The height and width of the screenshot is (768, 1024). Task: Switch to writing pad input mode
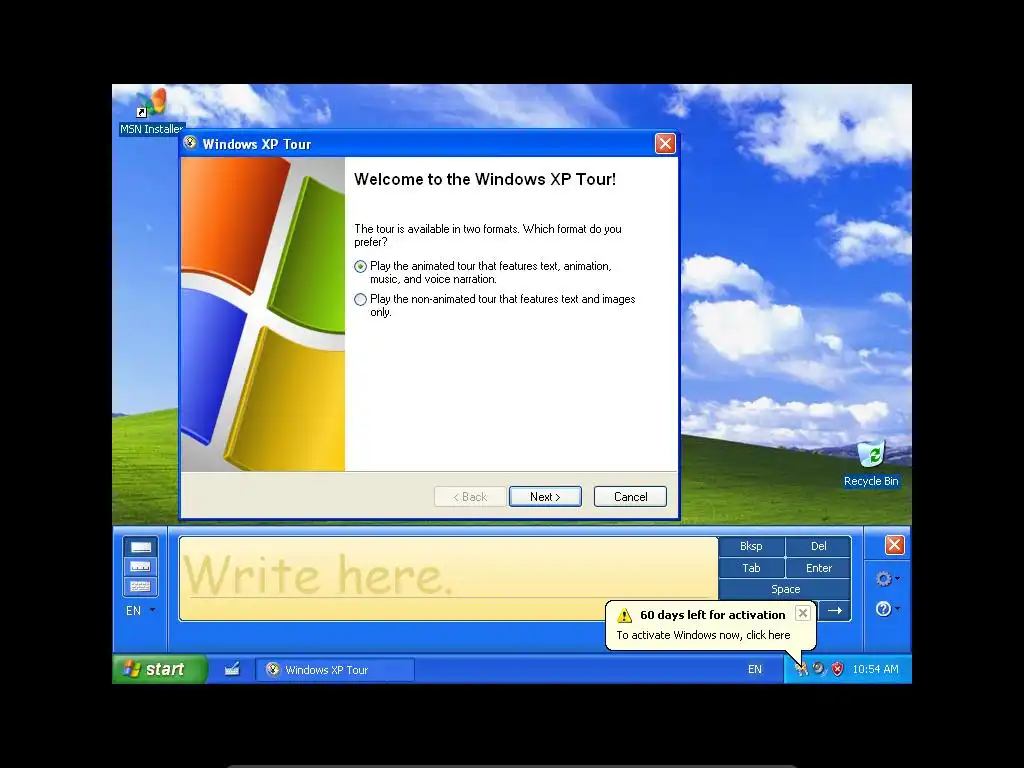[x=140, y=547]
